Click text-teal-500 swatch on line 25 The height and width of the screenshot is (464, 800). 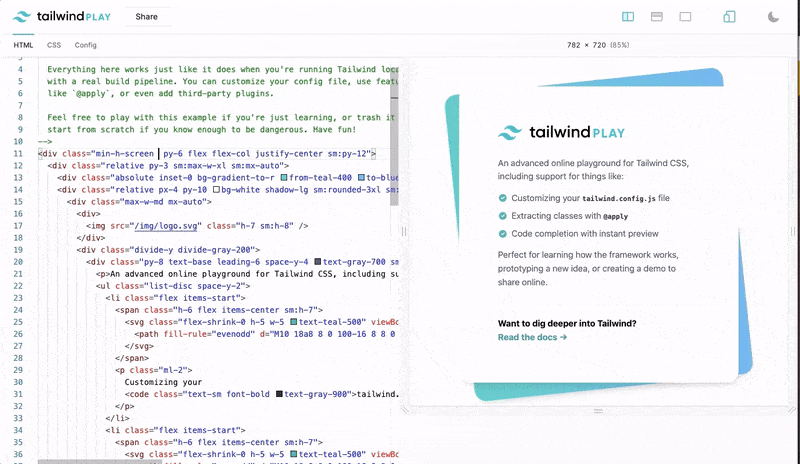click(294, 322)
